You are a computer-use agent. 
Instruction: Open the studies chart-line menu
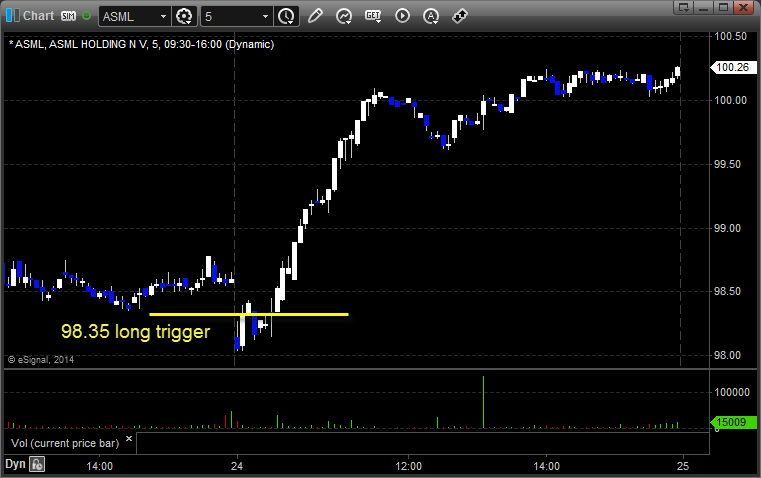[344, 16]
